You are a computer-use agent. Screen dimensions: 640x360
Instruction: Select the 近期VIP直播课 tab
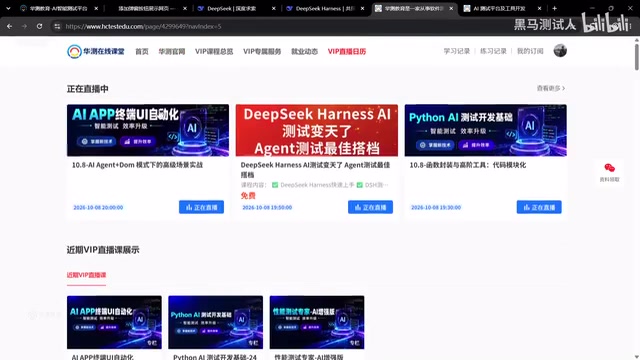pos(87,275)
